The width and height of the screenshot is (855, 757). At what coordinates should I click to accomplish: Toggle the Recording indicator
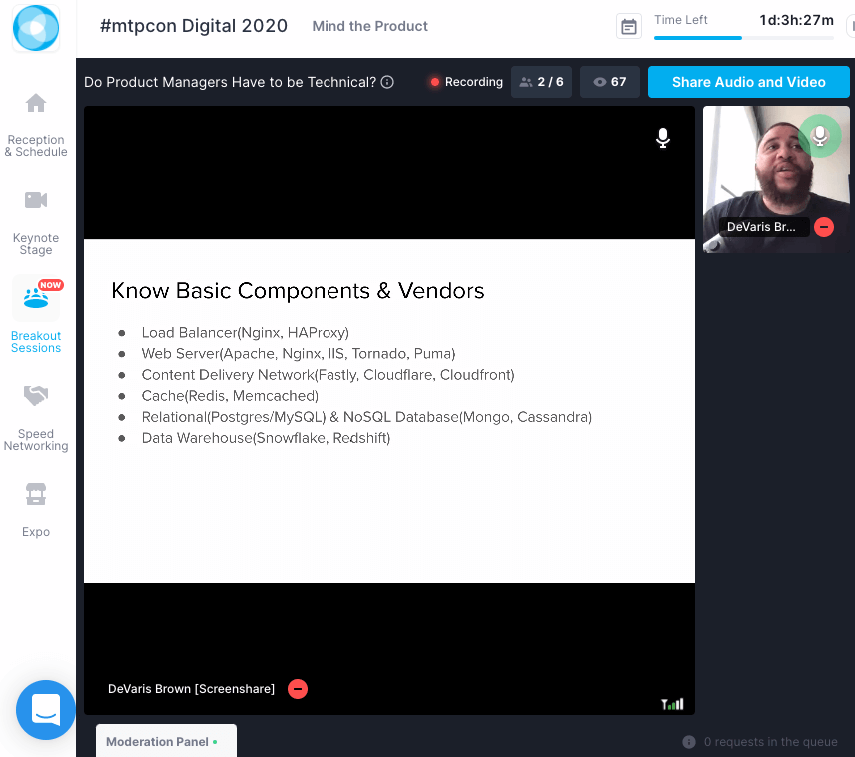[466, 82]
